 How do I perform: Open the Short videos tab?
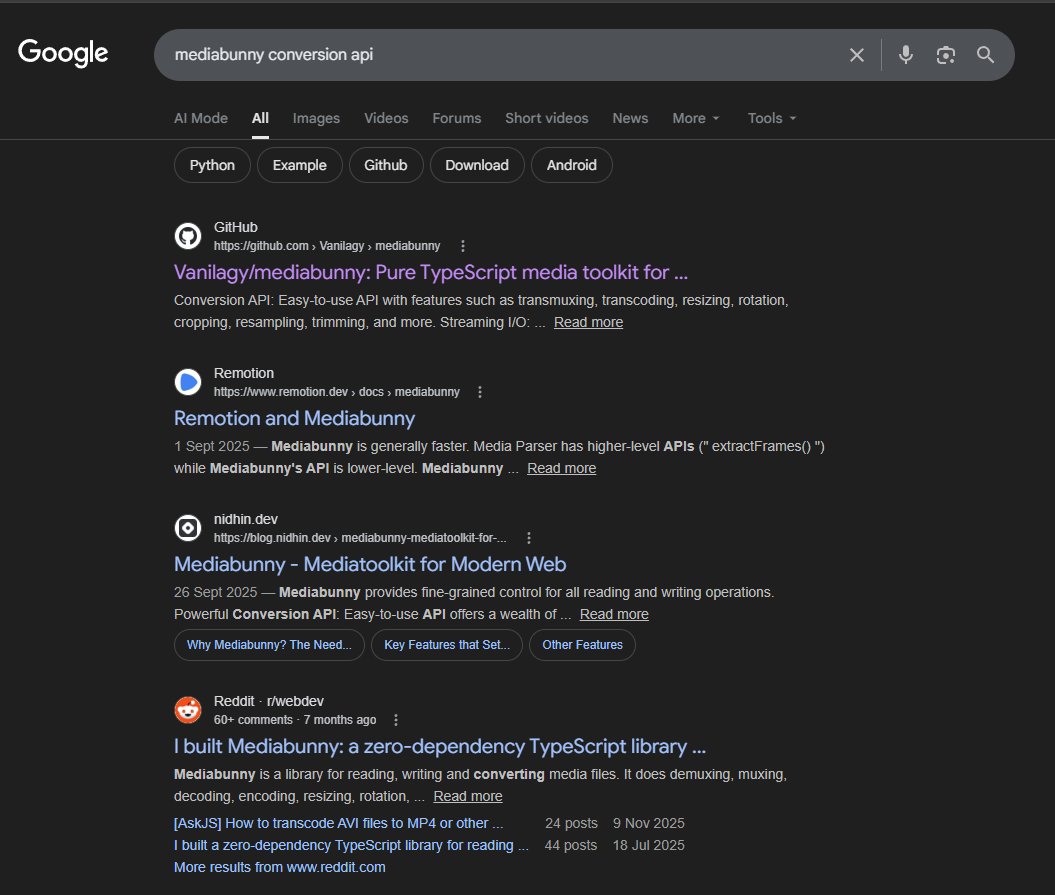click(x=547, y=118)
